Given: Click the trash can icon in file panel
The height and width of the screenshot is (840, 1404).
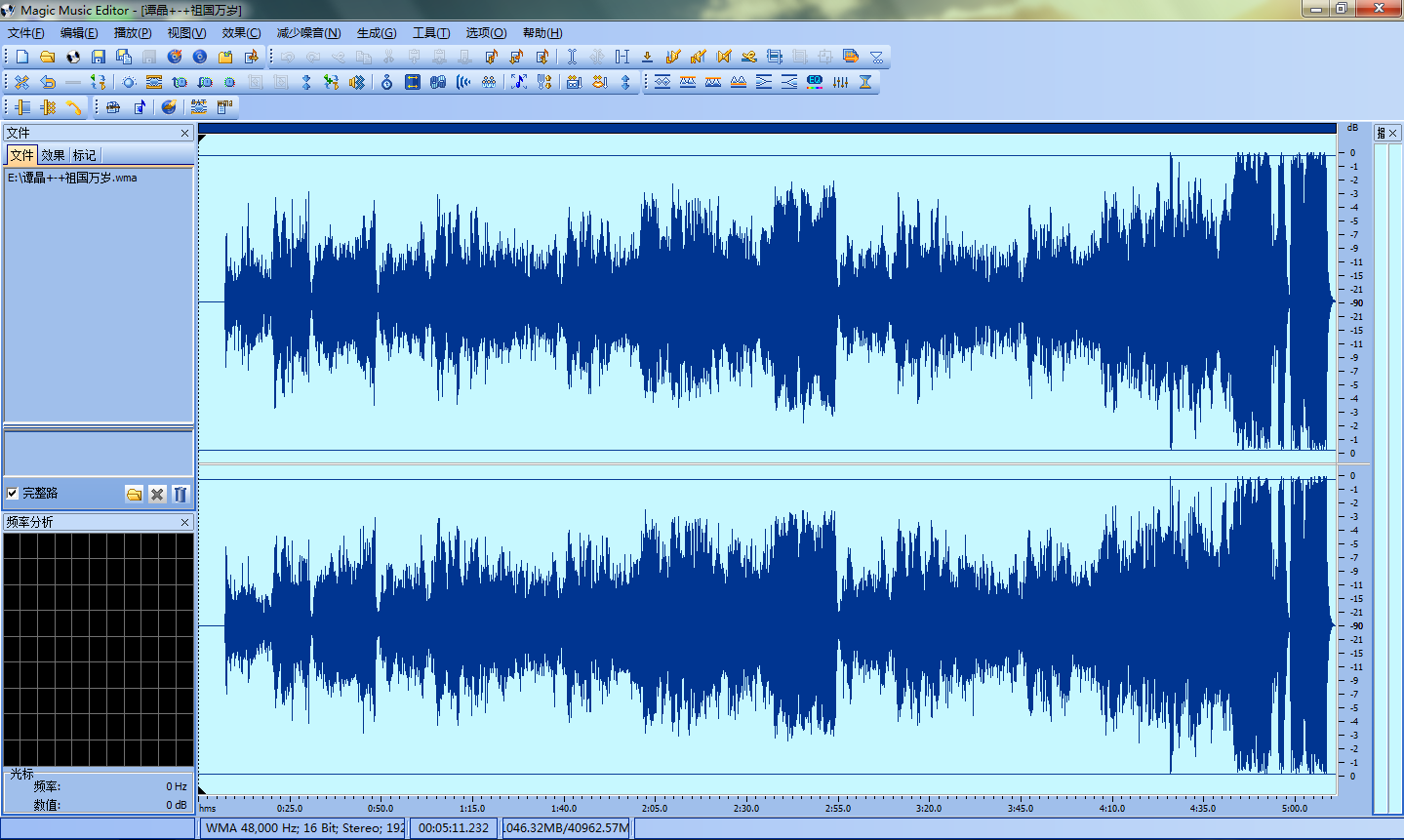Looking at the screenshot, I should click(x=181, y=494).
